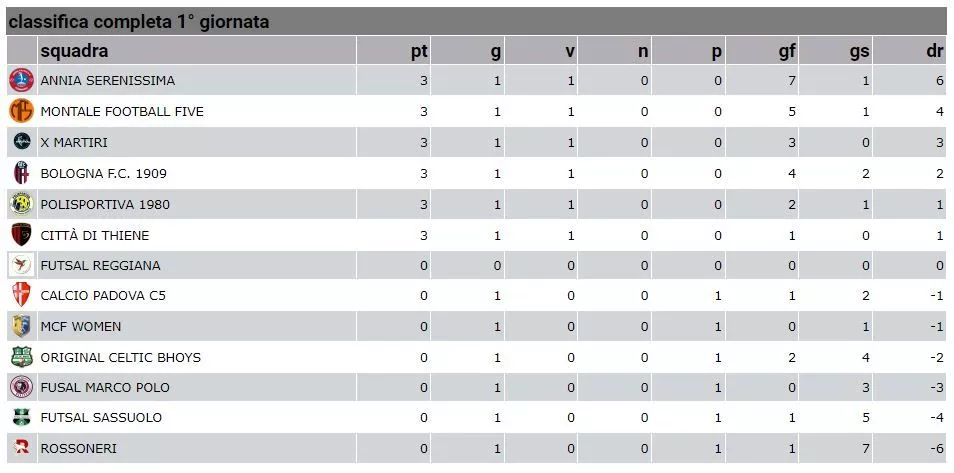Select the dr column header
This screenshot has width=954, height=473.
pos(935,51)
